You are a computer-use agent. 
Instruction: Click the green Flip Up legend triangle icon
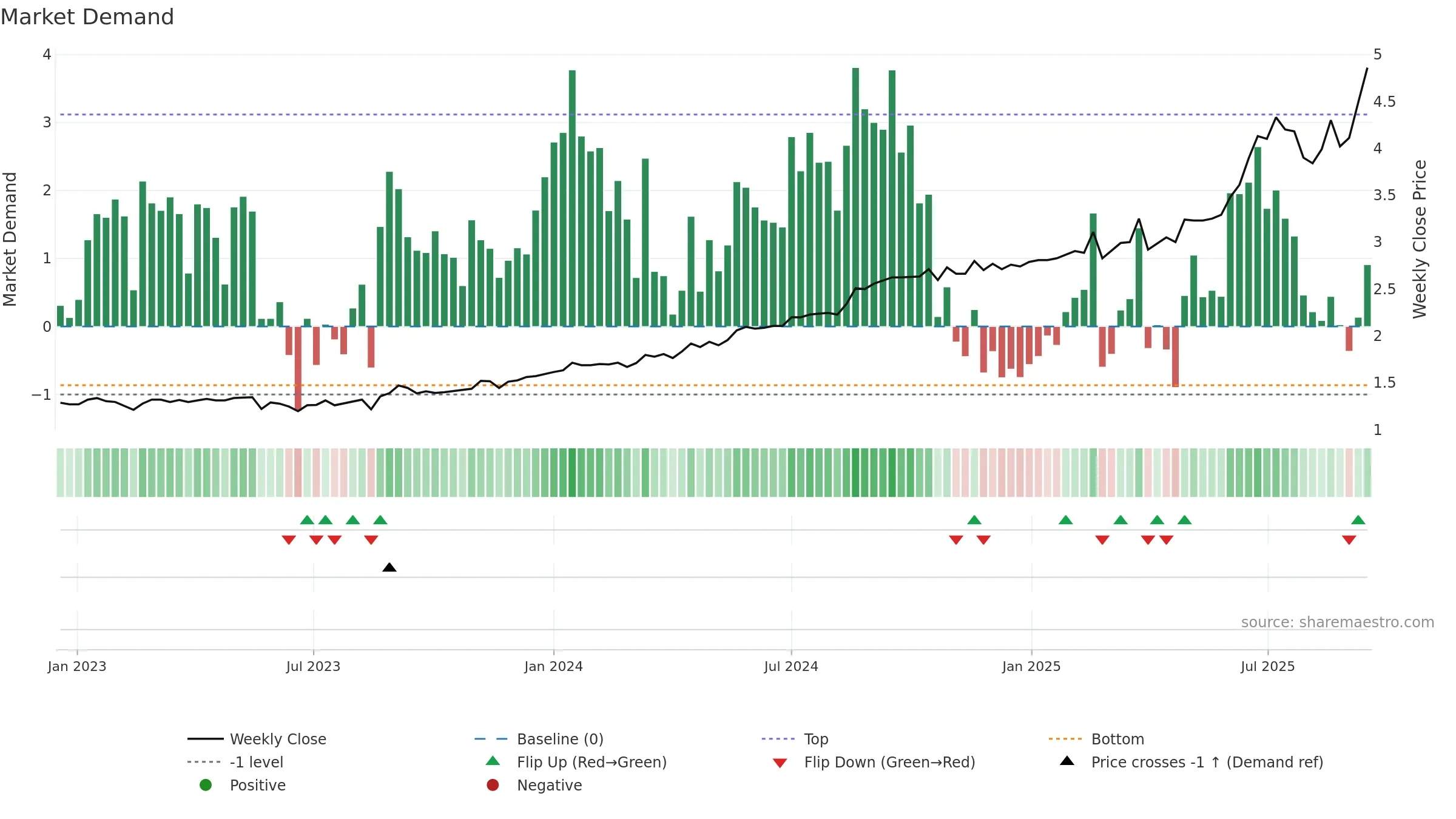pyautogui.click(x=493, y=761)
